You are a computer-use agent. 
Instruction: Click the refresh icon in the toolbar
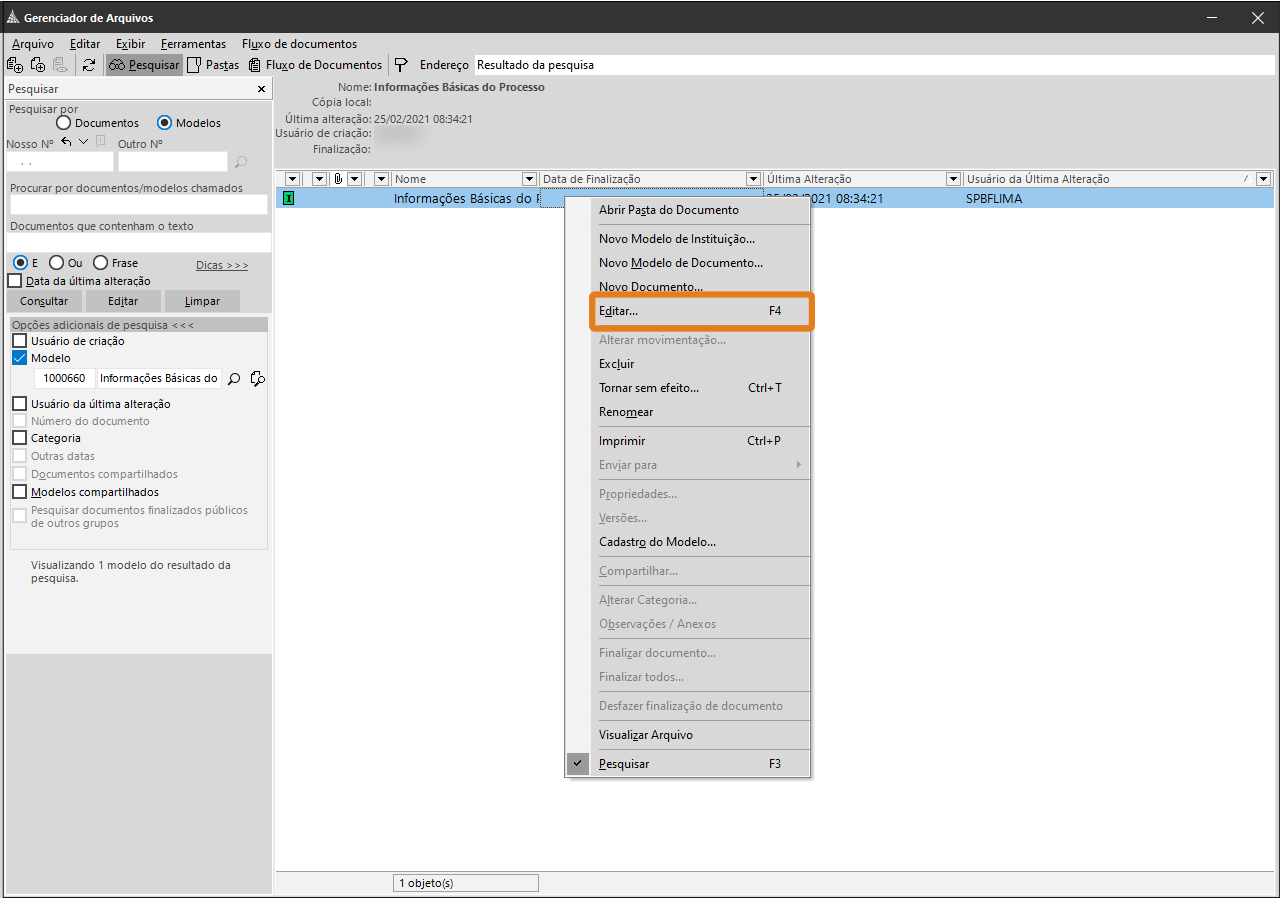89,65
